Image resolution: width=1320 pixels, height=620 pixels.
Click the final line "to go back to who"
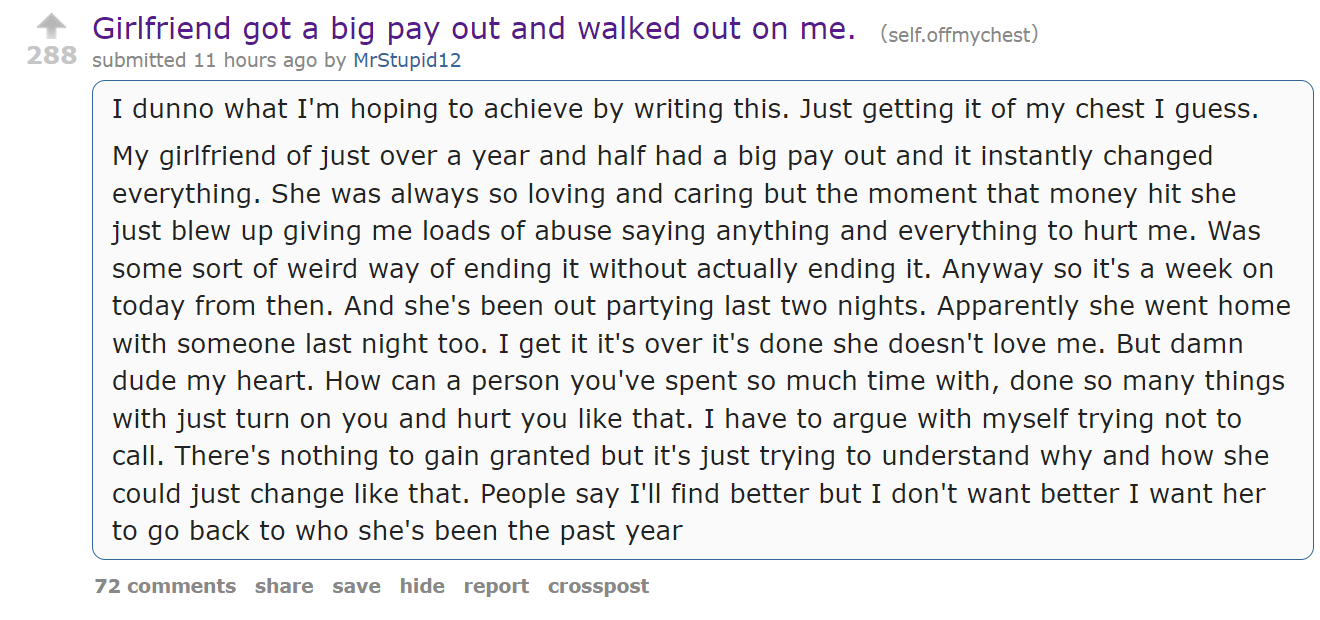(x=397, y=531)
